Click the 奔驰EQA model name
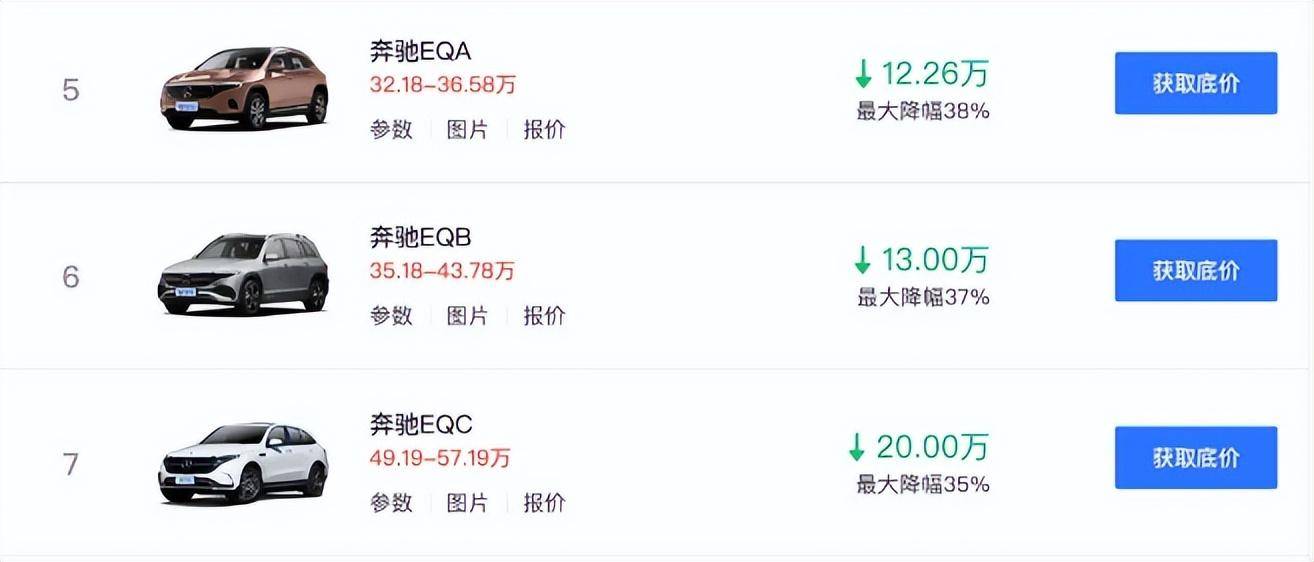This screenshot has height=562, width=1314. click(420, 52)
